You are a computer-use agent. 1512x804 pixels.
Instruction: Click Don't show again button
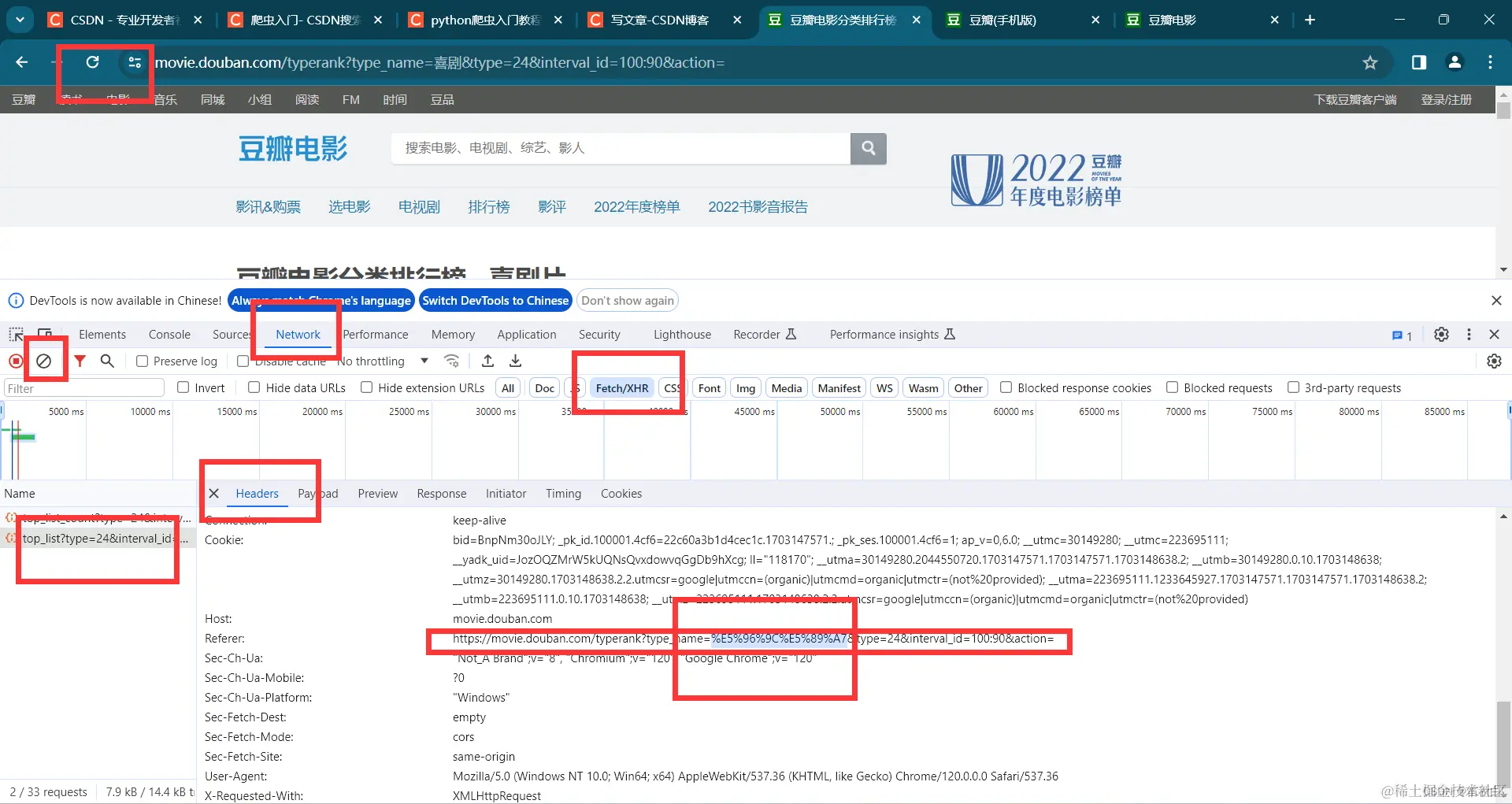(628, 300)
